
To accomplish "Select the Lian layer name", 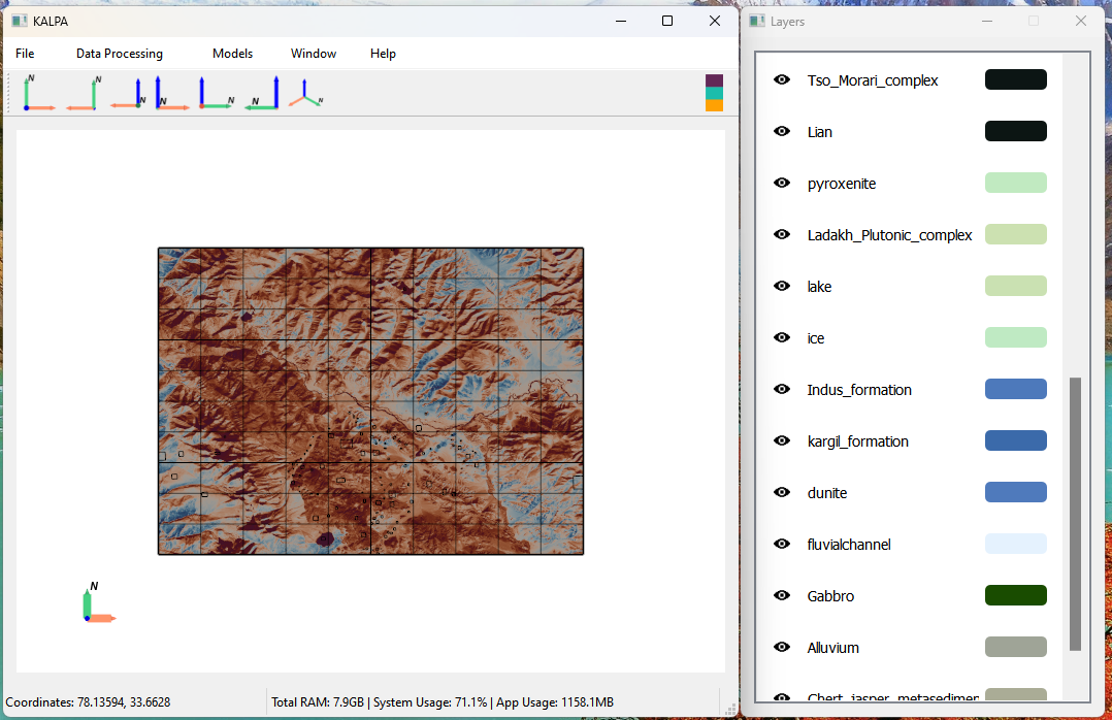I will pos(820,132).
